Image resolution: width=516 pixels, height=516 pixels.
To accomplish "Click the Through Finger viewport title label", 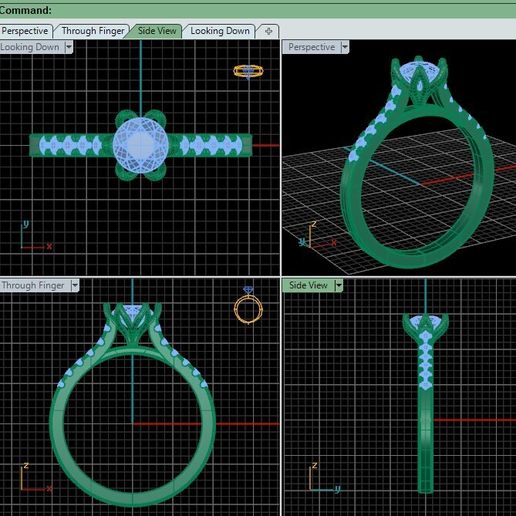I will pos(34,285).
